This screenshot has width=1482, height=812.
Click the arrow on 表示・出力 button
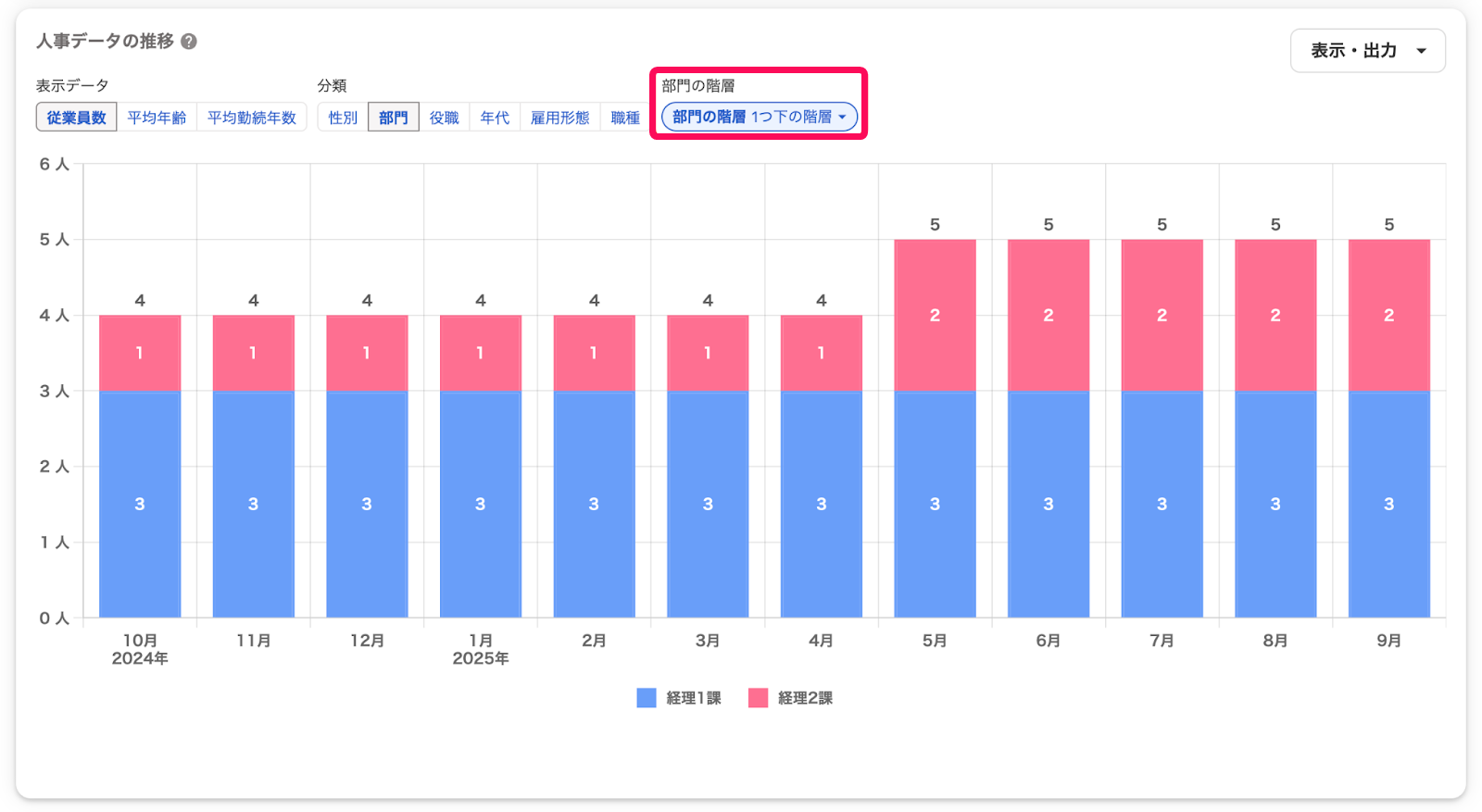(x=1421, y=51)
